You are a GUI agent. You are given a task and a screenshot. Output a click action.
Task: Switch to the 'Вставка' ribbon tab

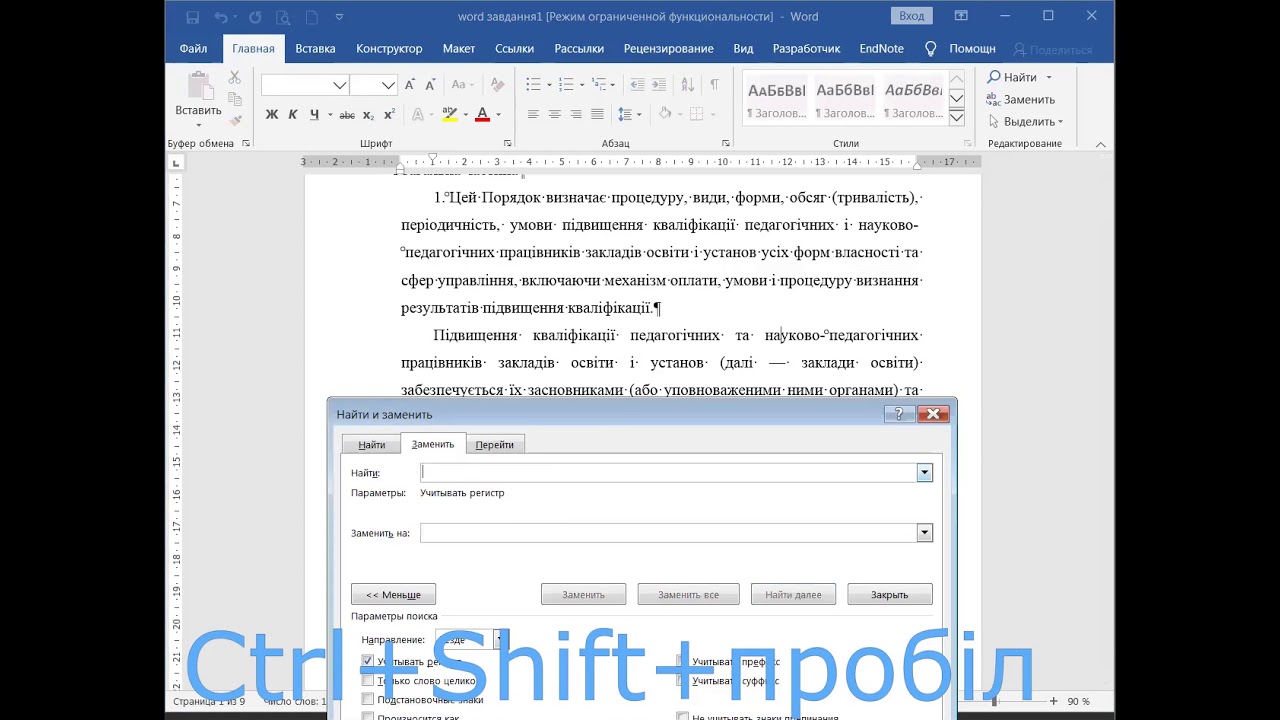315,48
